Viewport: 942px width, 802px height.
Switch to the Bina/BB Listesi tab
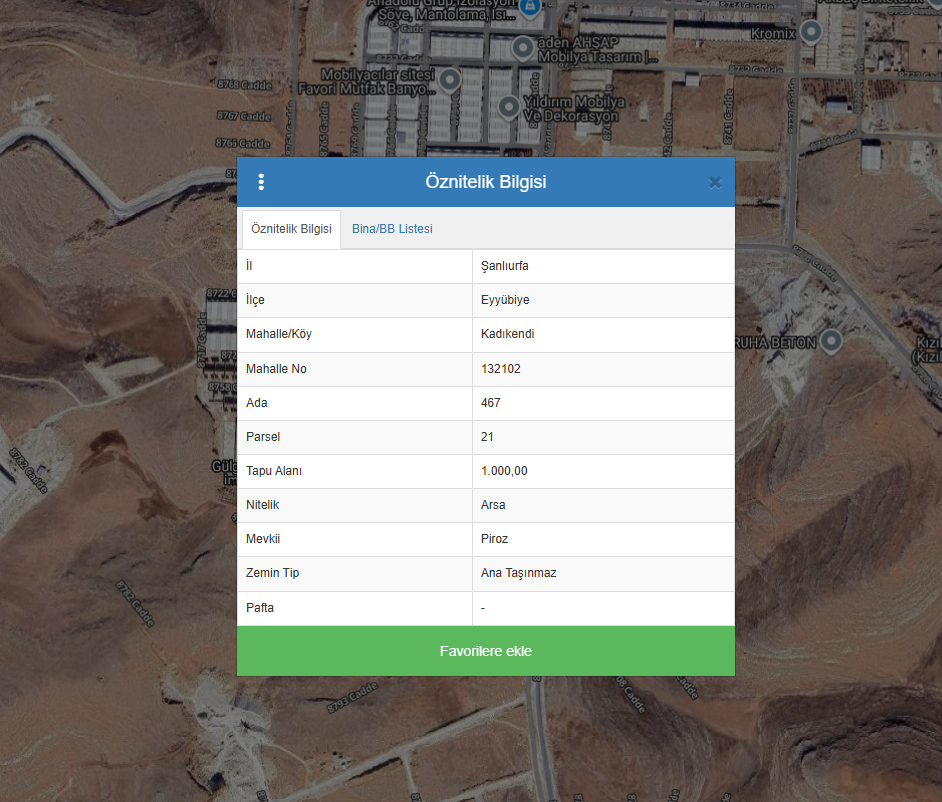[392, 229]
